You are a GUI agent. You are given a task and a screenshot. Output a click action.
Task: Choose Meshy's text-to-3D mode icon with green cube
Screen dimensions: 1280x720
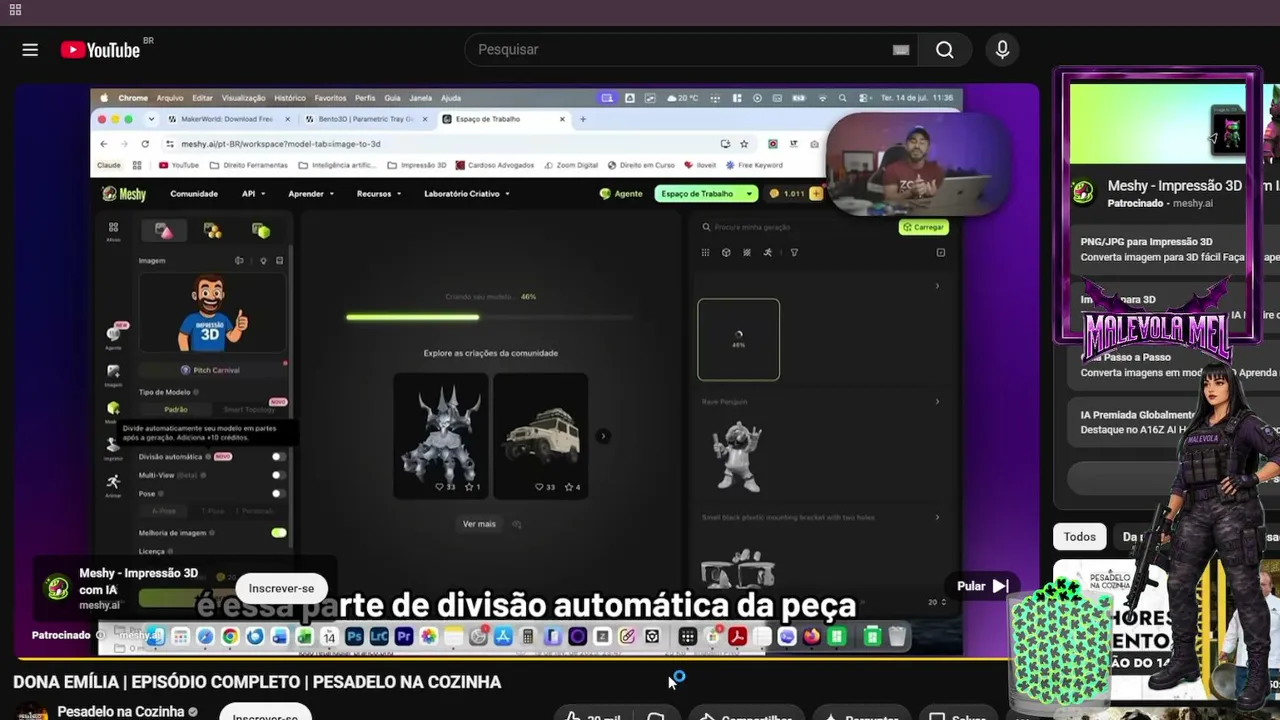(261, 231)
